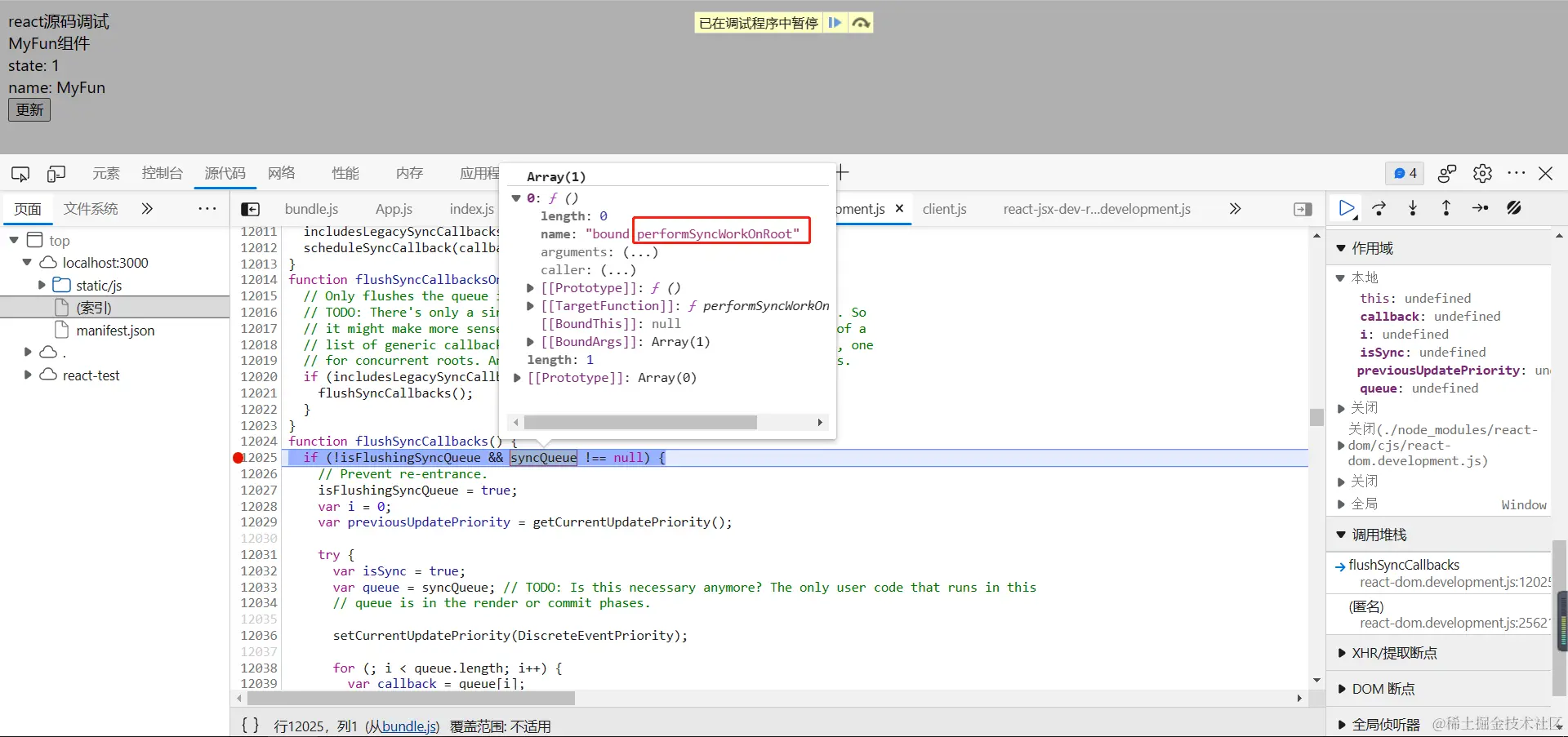
Task: Show more file tabs chevron
Action: point(1235,209)
